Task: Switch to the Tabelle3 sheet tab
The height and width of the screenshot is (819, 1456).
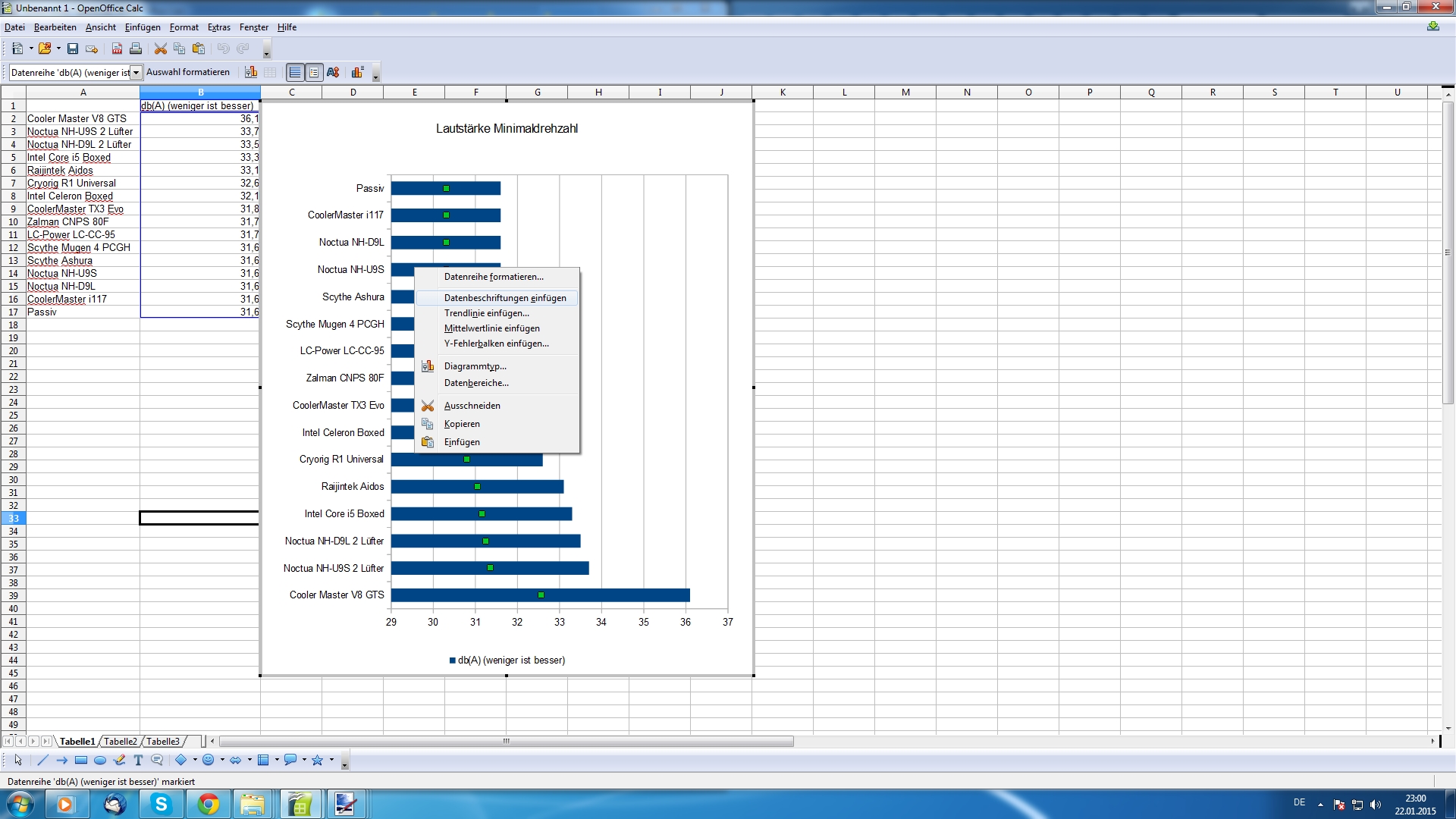Action: point(163,742)
